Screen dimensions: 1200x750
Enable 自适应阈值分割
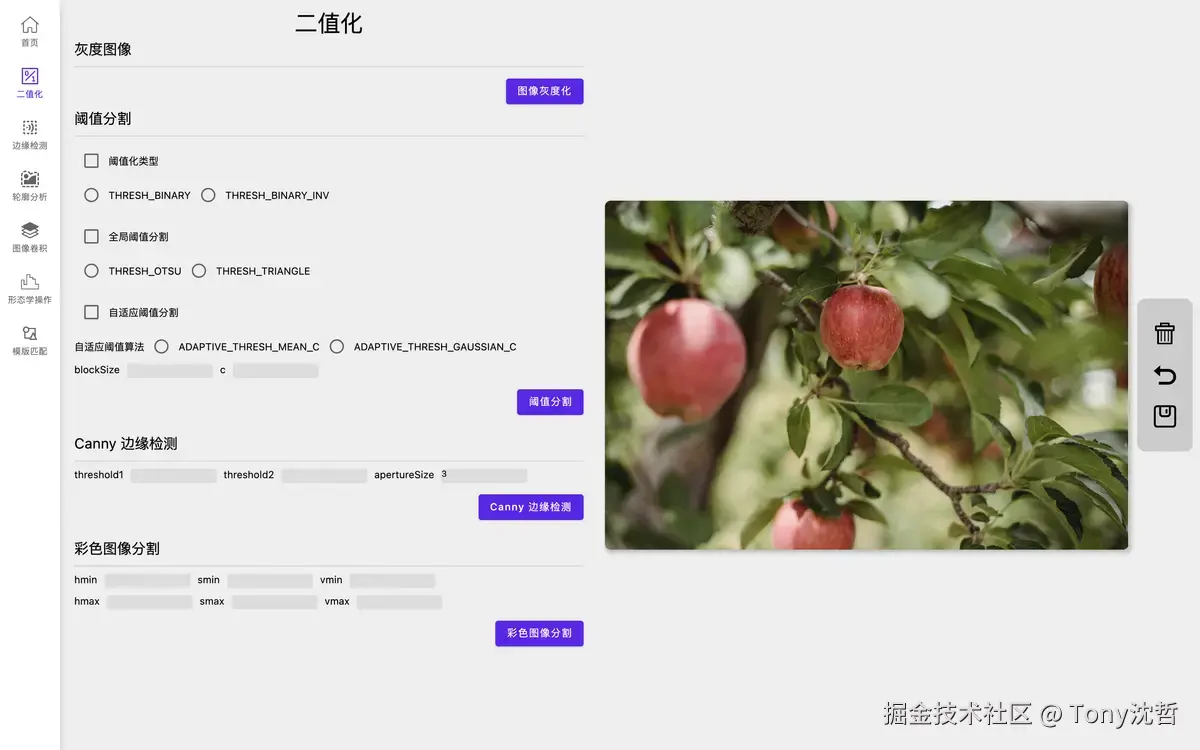(x=91, y=312)
